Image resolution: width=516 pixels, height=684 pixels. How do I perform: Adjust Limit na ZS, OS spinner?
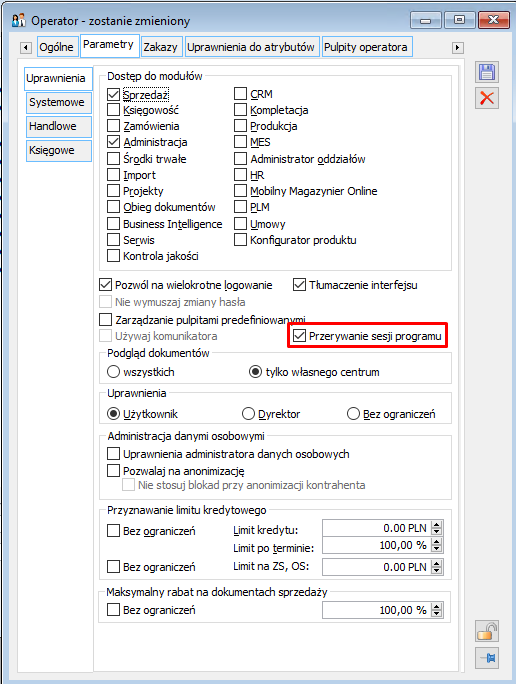pos(437,567)
